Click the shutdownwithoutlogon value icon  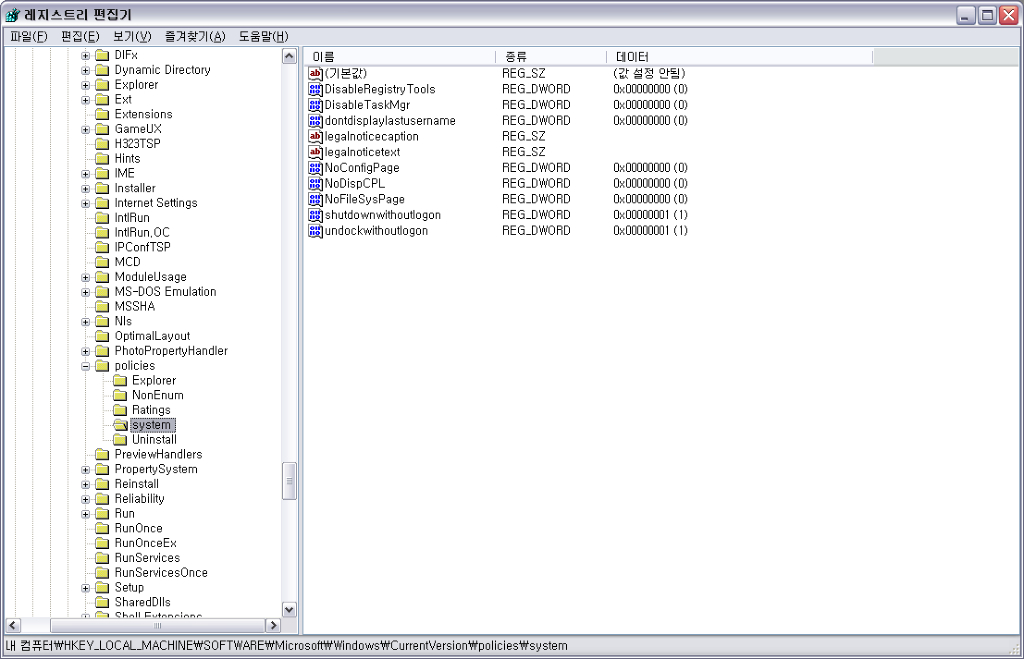coord(315,215)
